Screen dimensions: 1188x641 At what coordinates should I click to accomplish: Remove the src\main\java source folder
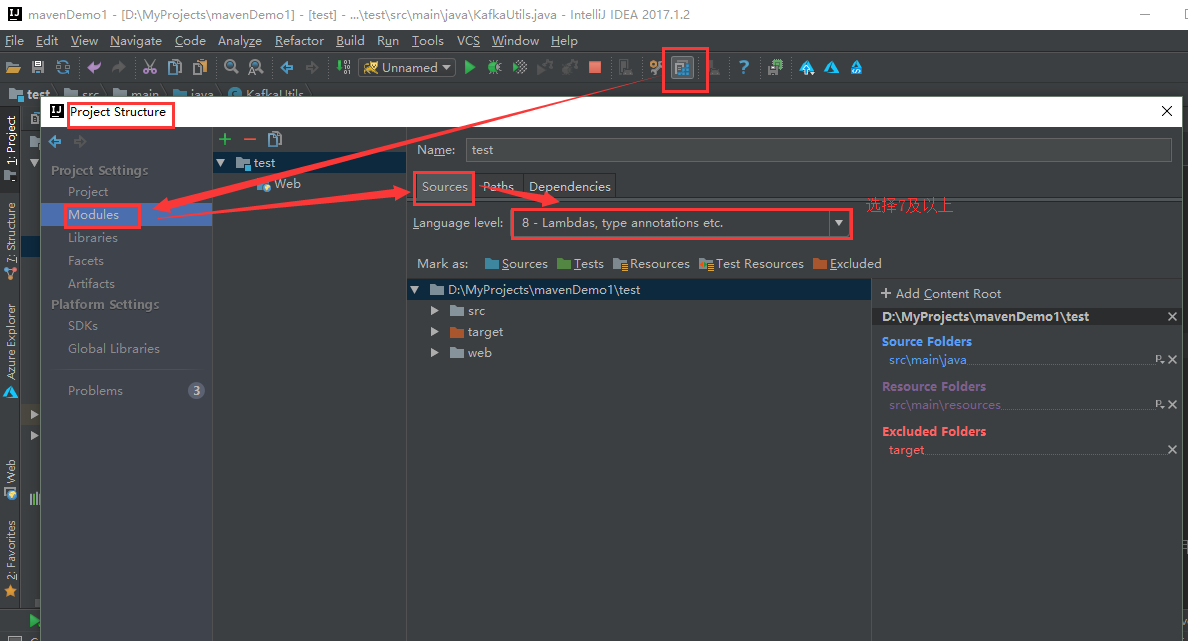pyautogui.click(x=1172, y=360)
